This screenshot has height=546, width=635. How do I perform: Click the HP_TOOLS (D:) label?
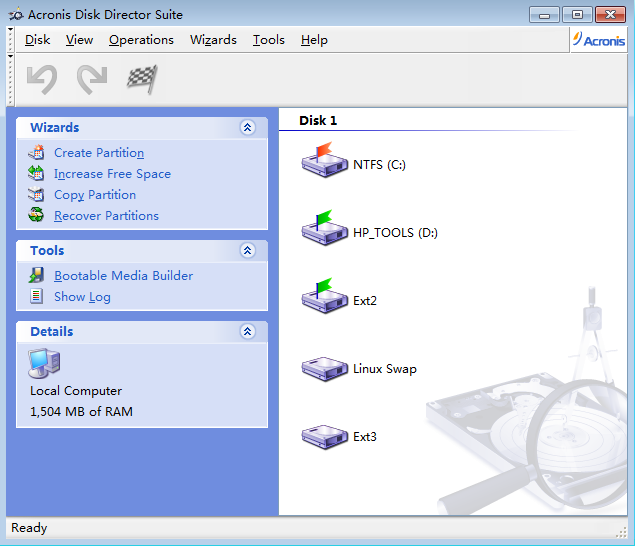pyautogui.click(x=395, y=233)
